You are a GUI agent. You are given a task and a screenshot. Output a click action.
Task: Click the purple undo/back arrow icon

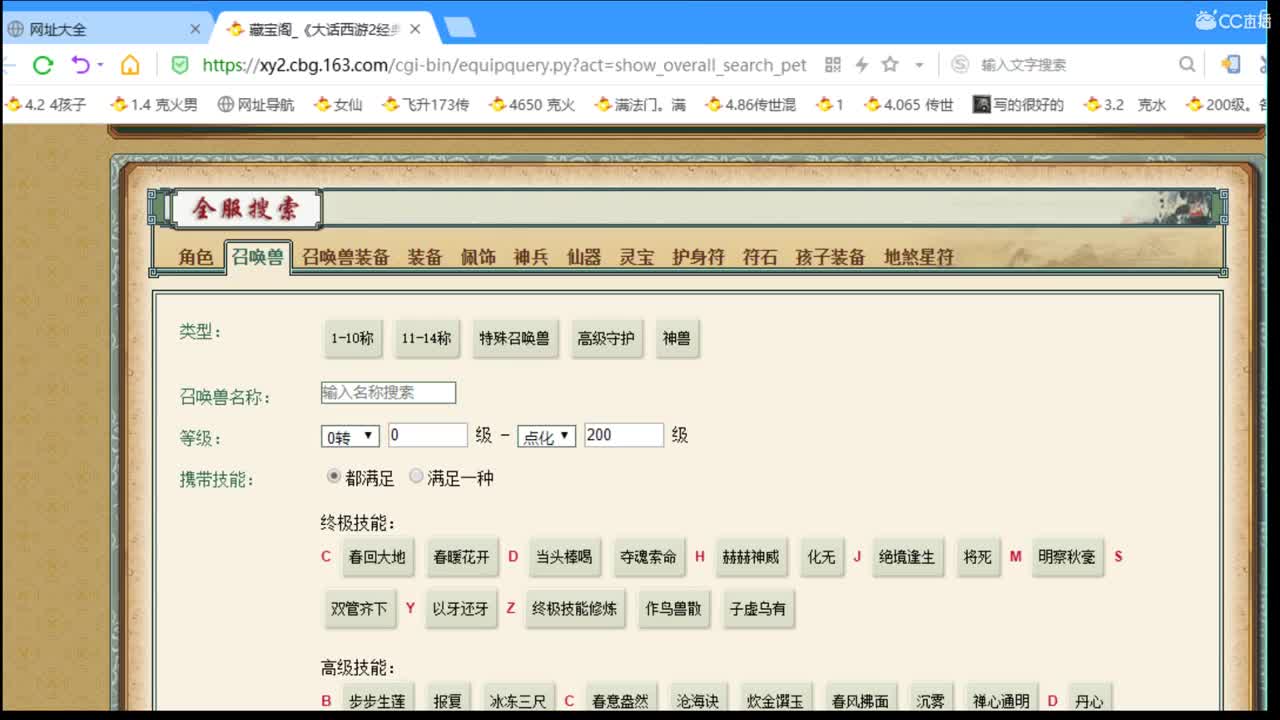[80, 65]
